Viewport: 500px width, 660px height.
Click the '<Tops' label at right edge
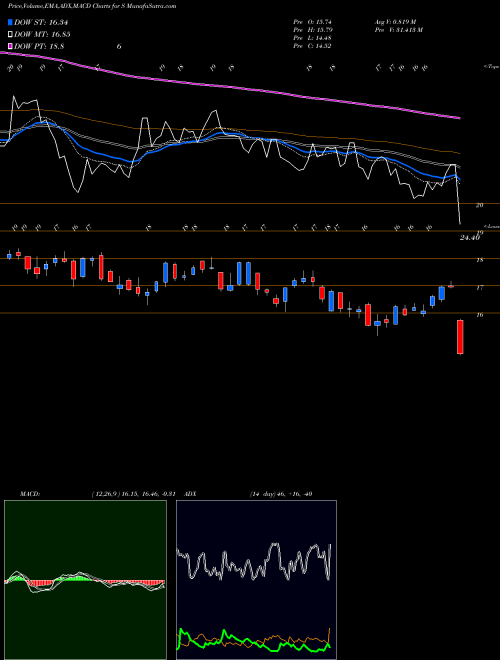[x=491, y=67]
